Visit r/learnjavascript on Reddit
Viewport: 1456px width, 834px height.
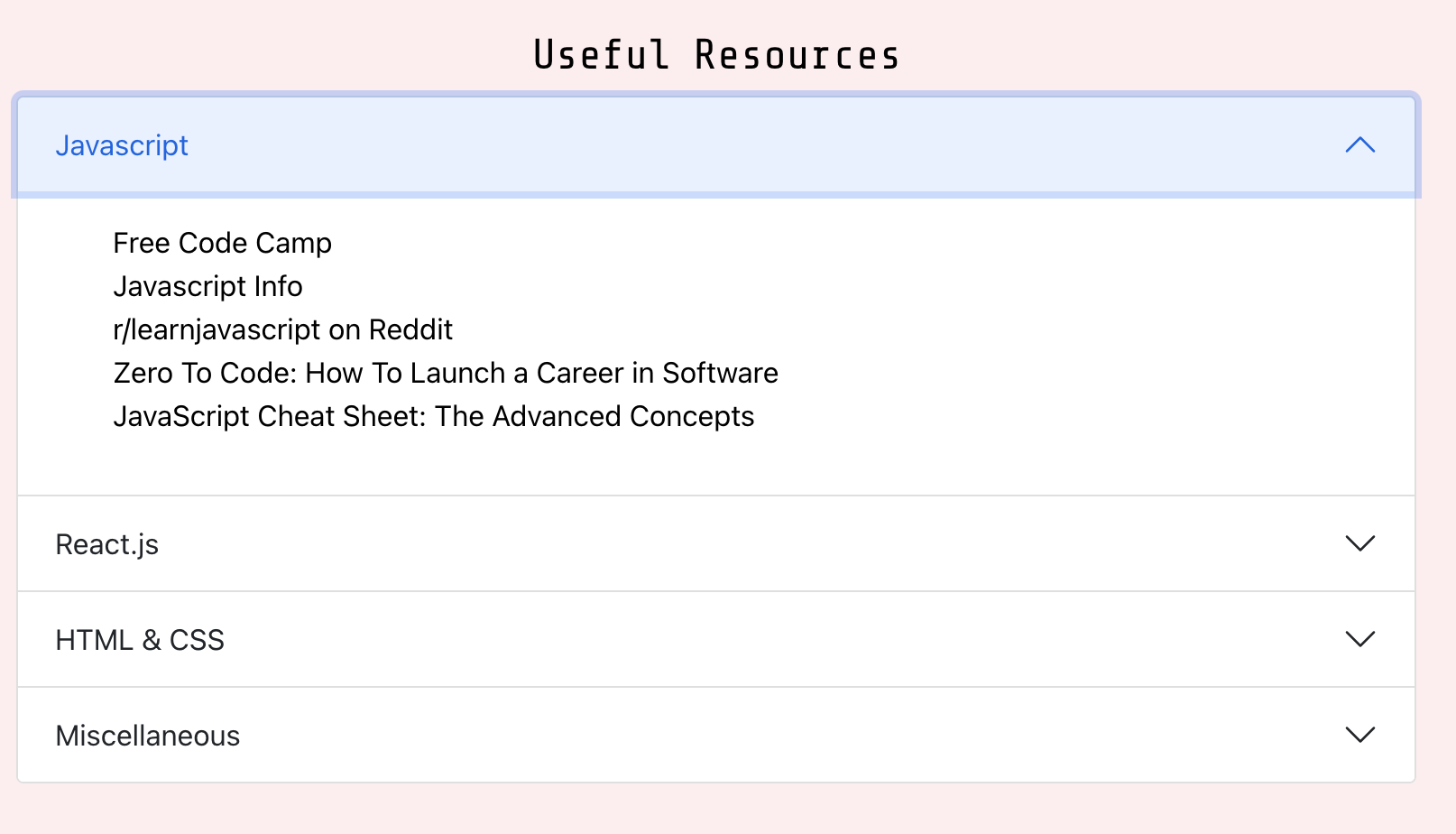click(x=282, y=329)
